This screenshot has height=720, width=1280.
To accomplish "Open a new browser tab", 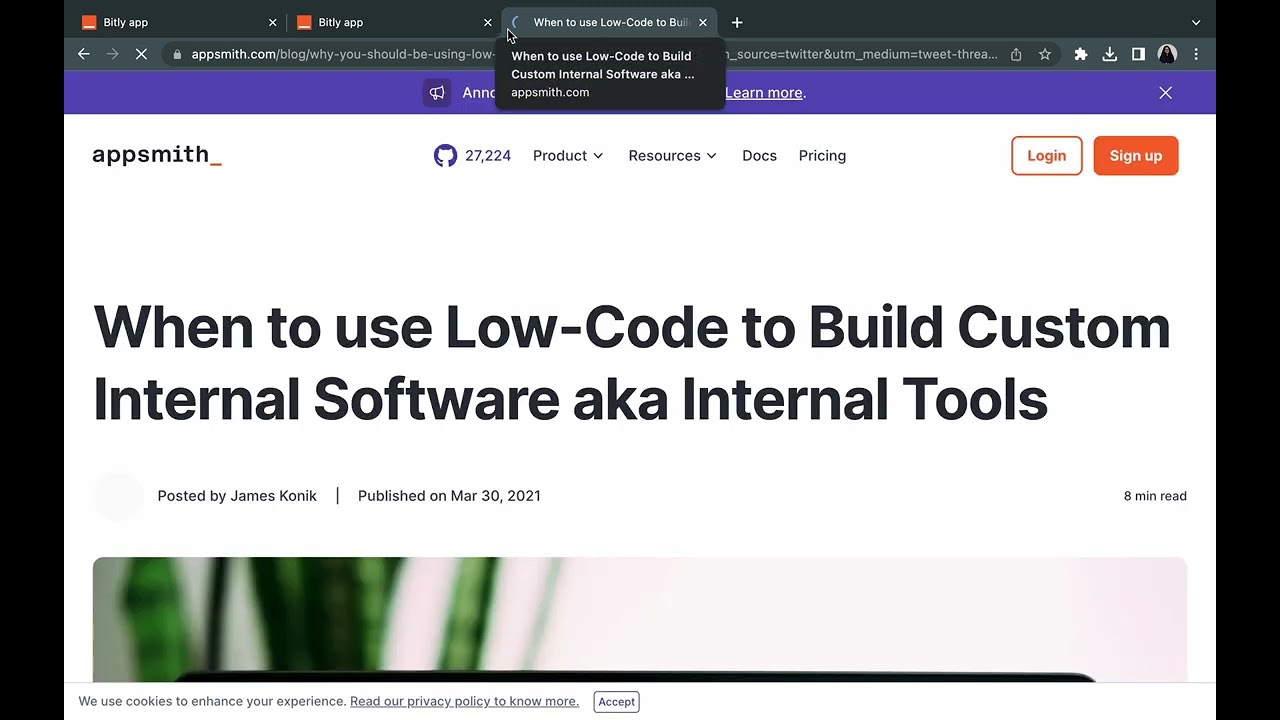I will click(737, 22).
